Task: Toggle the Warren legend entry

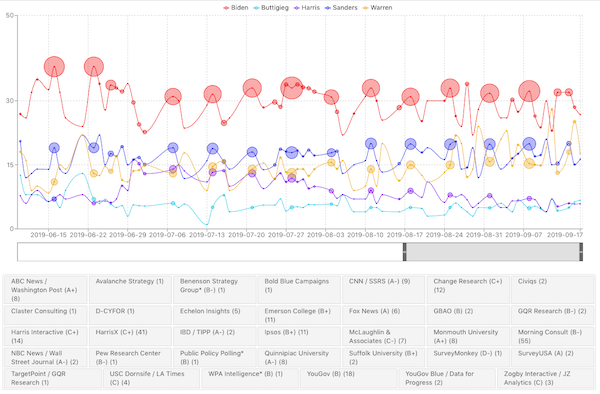Action: [377, 8]
